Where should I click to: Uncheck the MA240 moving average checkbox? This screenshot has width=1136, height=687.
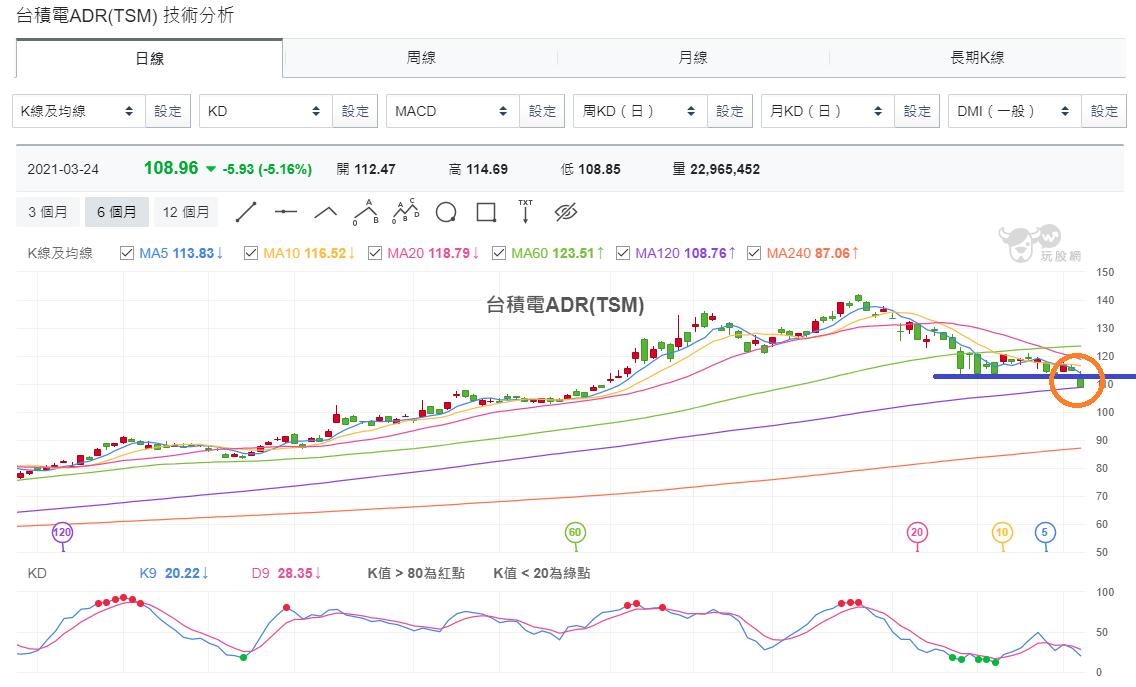pos(753,253)
